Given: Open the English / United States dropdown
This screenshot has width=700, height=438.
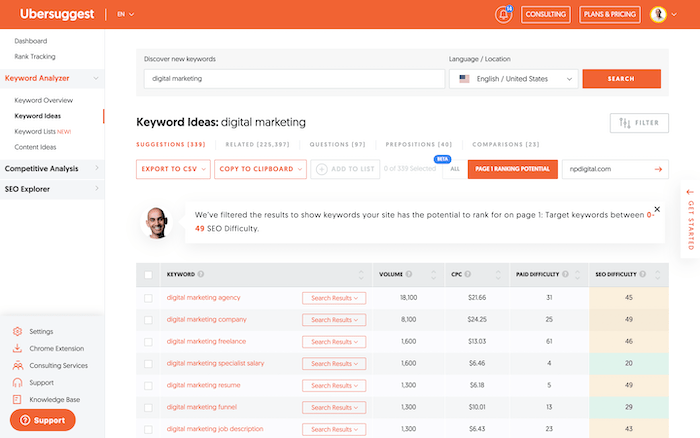Looking at the screenshot, I should coord(513,79).
